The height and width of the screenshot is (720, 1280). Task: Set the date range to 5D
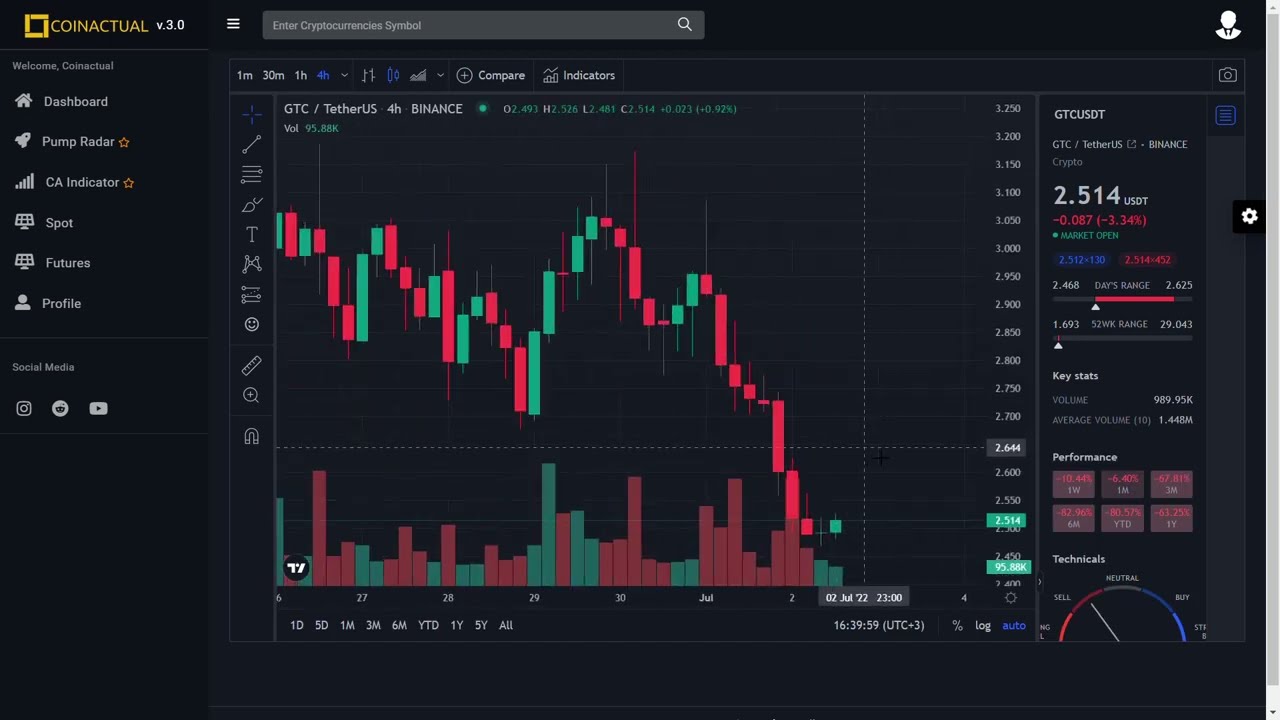(x=321, y=625)
